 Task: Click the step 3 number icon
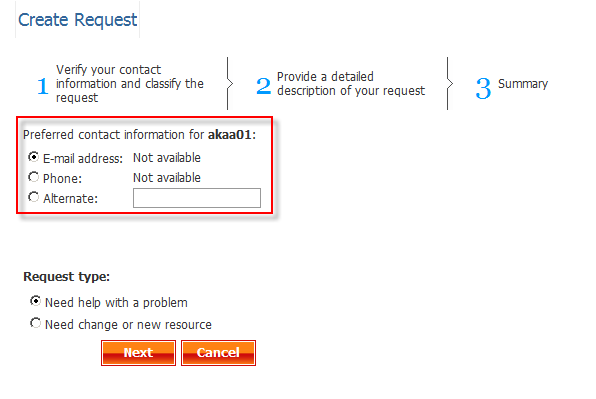pos(483,88)
